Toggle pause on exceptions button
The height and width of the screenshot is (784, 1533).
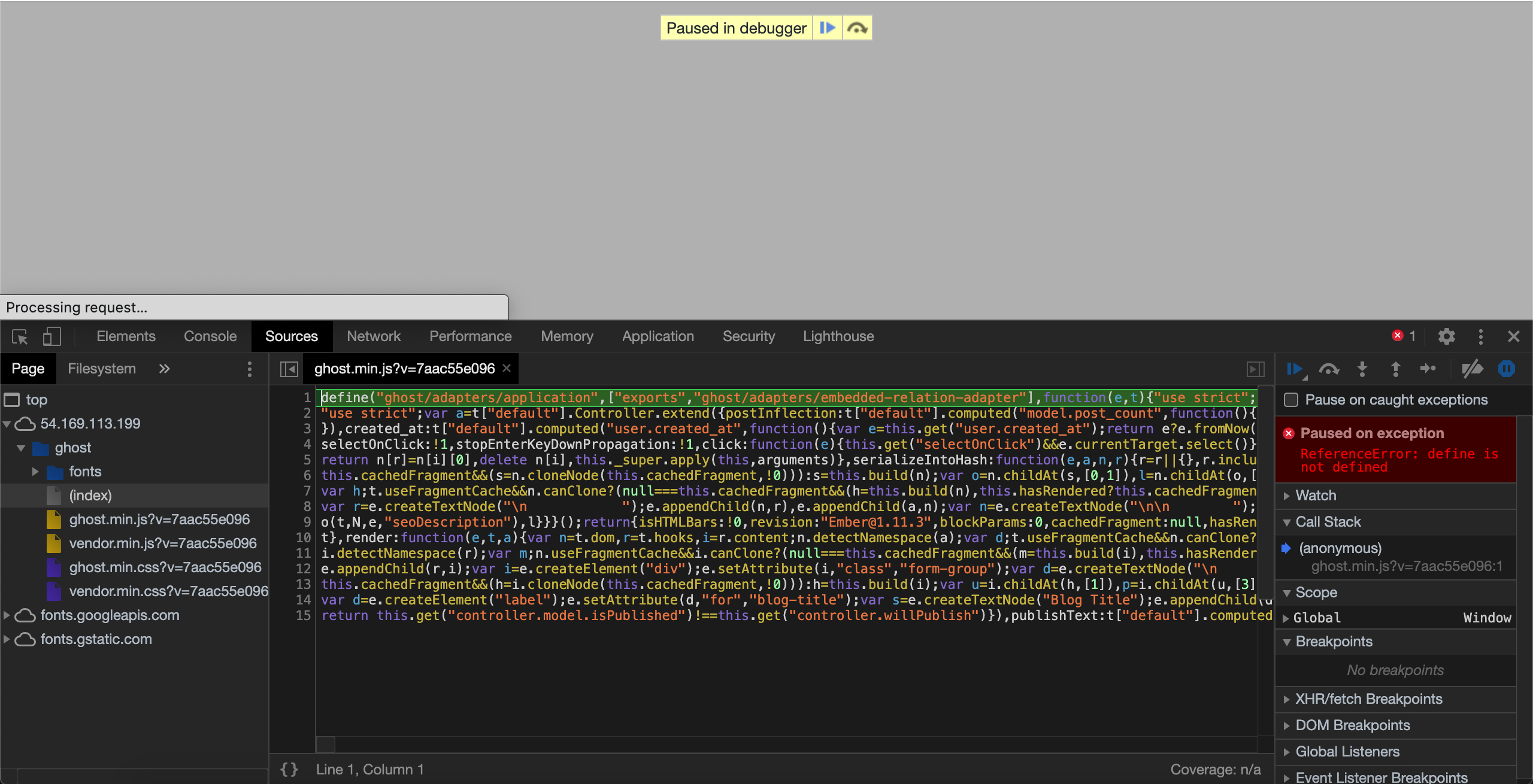tap(1507, 369)
